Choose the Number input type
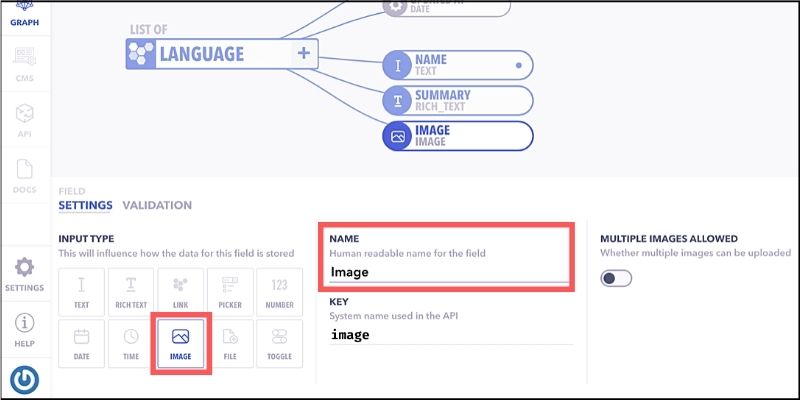 (280, 292)
